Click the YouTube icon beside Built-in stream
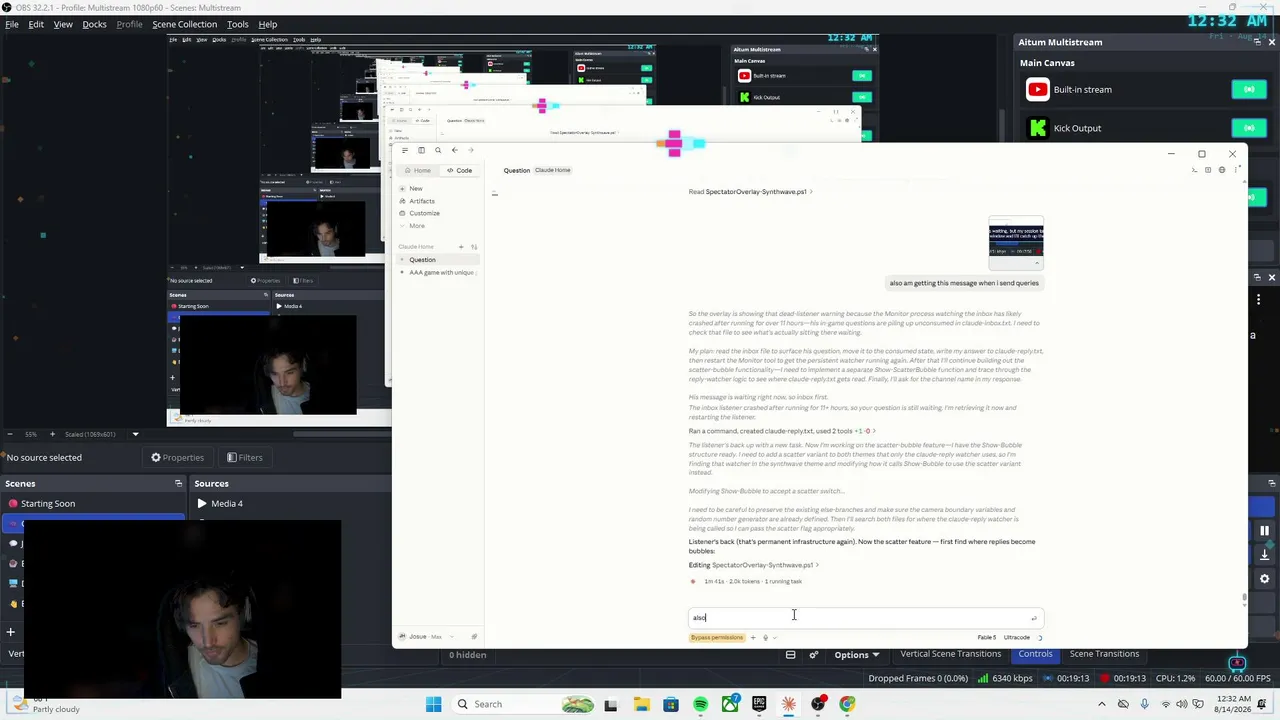The image size is (1280, 720). (x=1037, y=90)
